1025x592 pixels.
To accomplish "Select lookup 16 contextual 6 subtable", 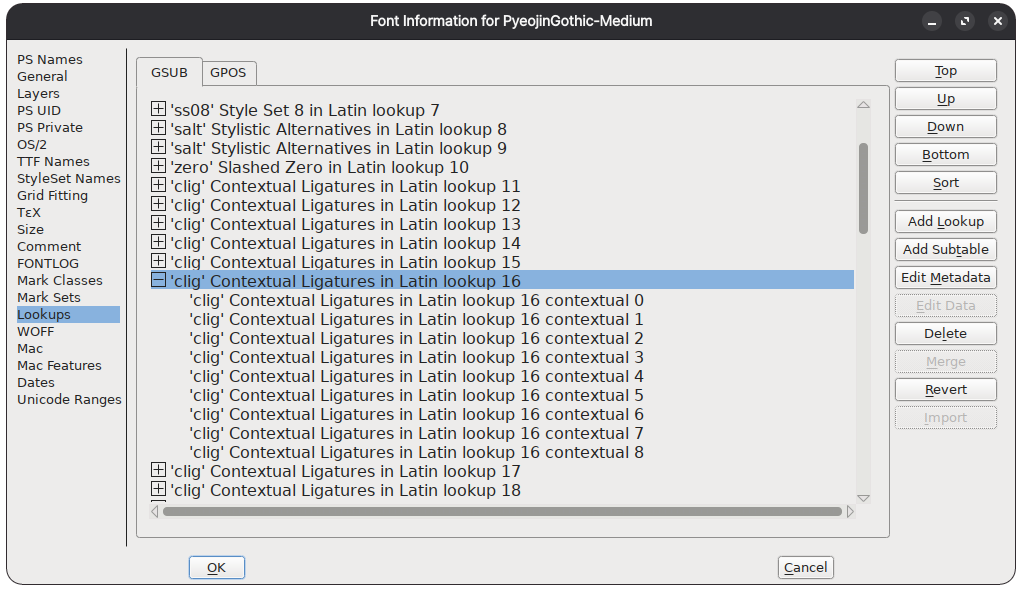I will pos(416,414).
